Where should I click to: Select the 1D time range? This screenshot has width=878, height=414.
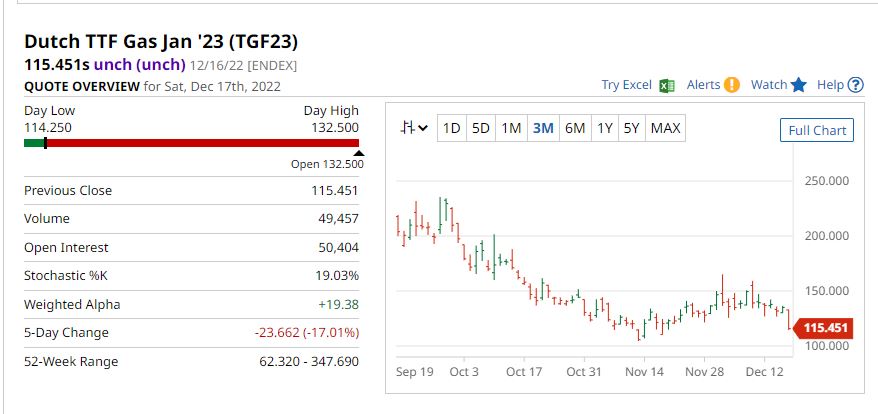pos(452,128)
